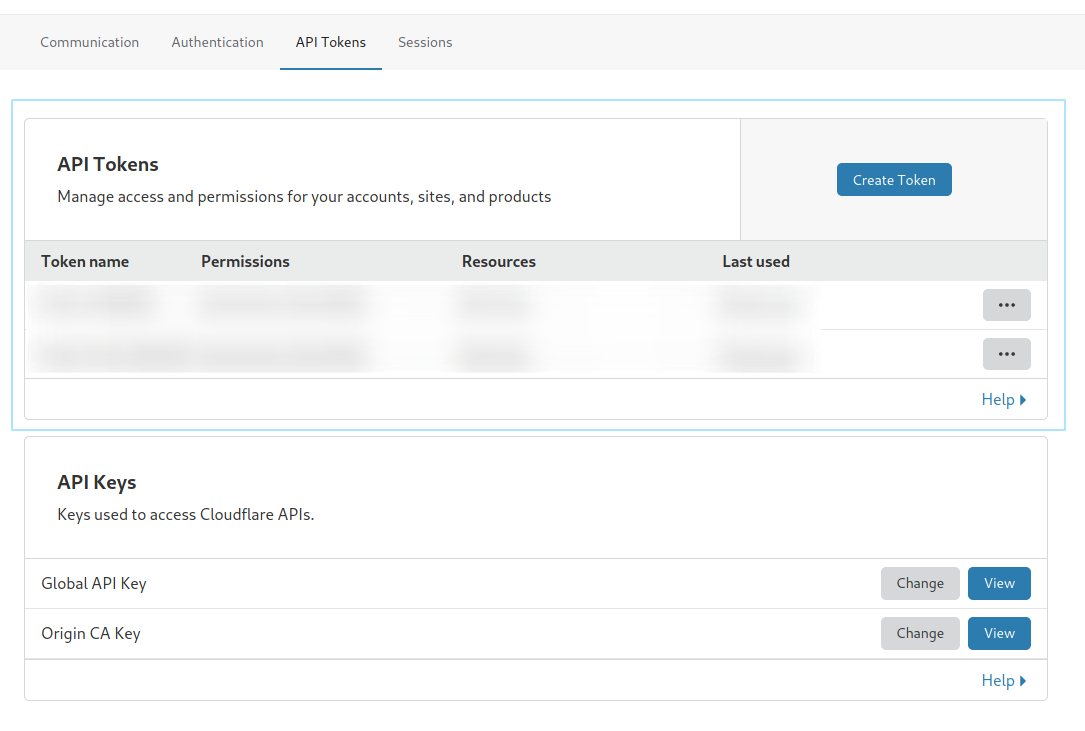The image size is (1085, 731).
Task: View the Origin CA Key
Action: click(x=999, y=633)
